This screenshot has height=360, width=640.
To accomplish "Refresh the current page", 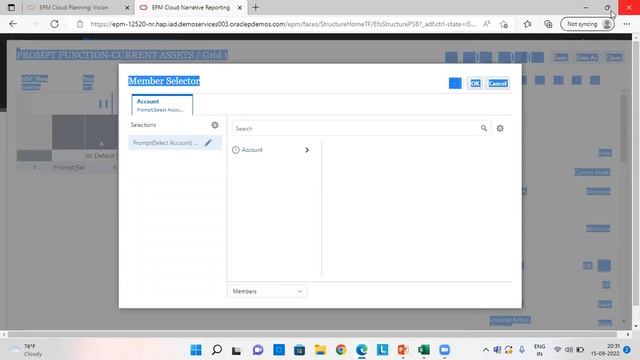I will 54,24.
